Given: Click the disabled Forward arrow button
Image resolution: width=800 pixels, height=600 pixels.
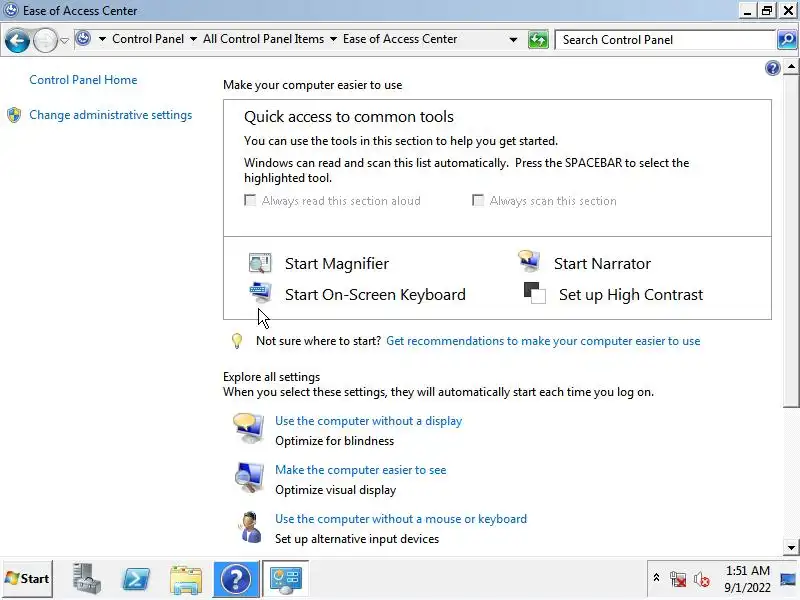Looking at the screenshot, I should click(x=45, y=40).
